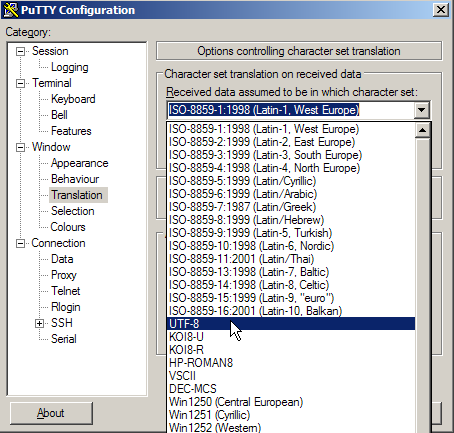This screenshot has width=454, height=433.
Task: Open the character set dropdown arrow
Action: pyautogui.click(x=422, y=110)
